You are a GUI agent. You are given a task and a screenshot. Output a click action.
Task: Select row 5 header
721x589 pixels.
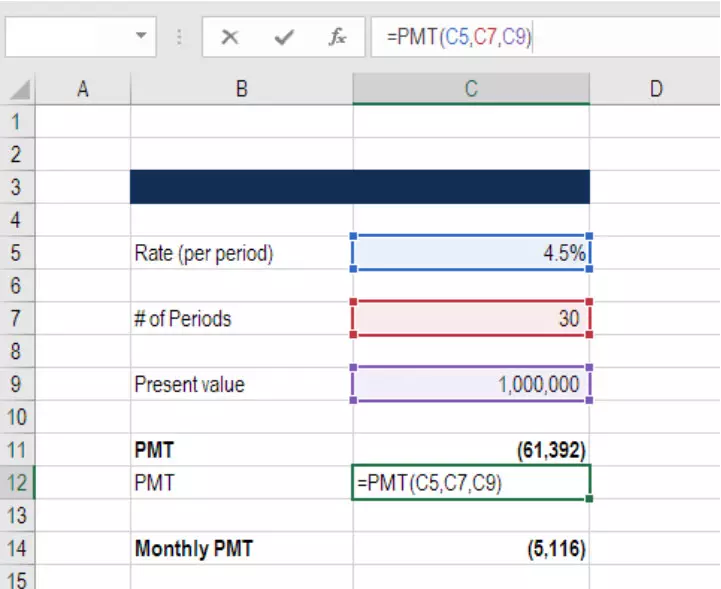tap(17, 253)
